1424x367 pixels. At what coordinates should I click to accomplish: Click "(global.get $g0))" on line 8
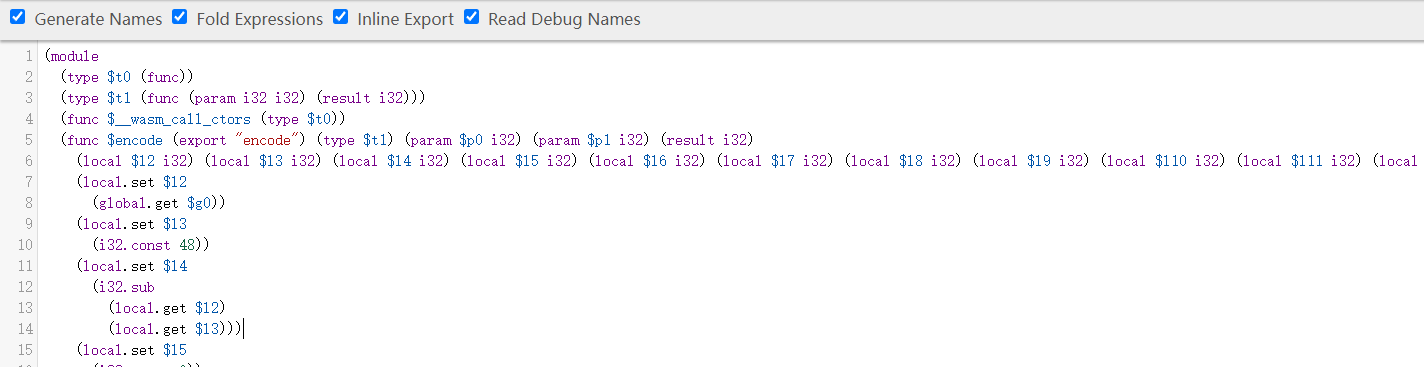tap(159, 203)
